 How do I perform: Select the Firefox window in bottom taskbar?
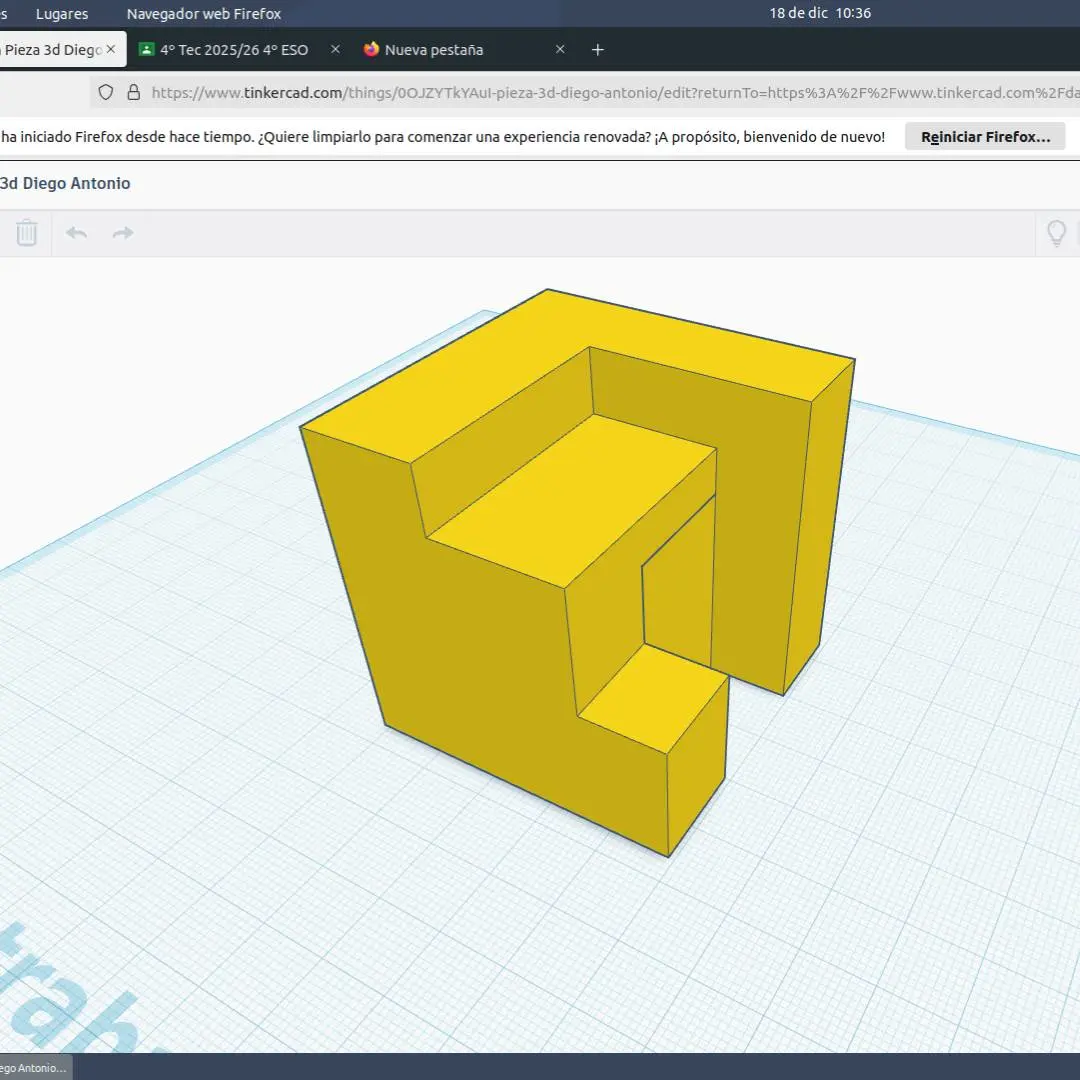pyautogui.click(x=34, y=1068)
